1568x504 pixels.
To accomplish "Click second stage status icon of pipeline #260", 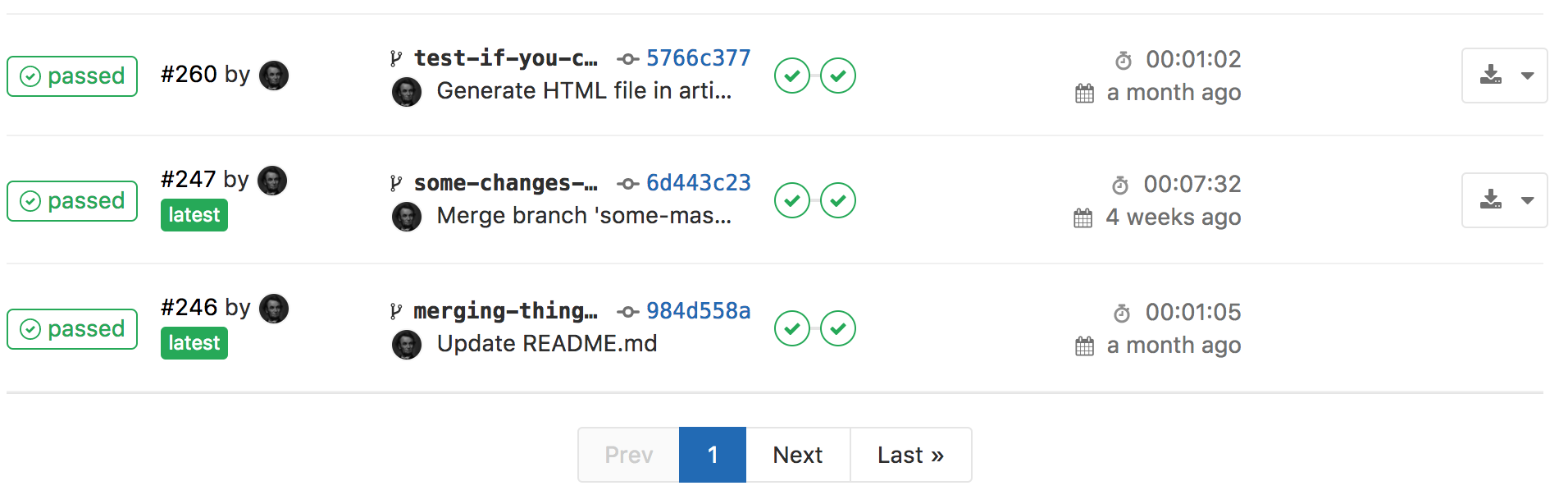I will tap(838, 76).
